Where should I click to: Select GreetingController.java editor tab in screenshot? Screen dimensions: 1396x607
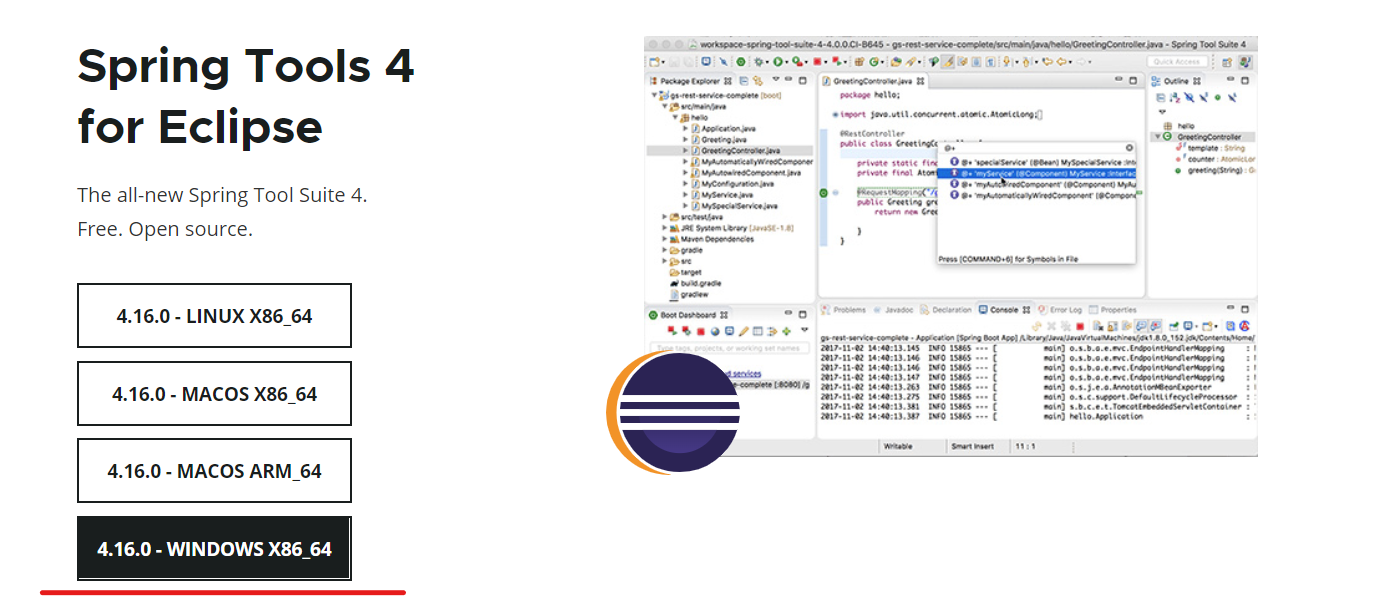(x=872, y=80)
